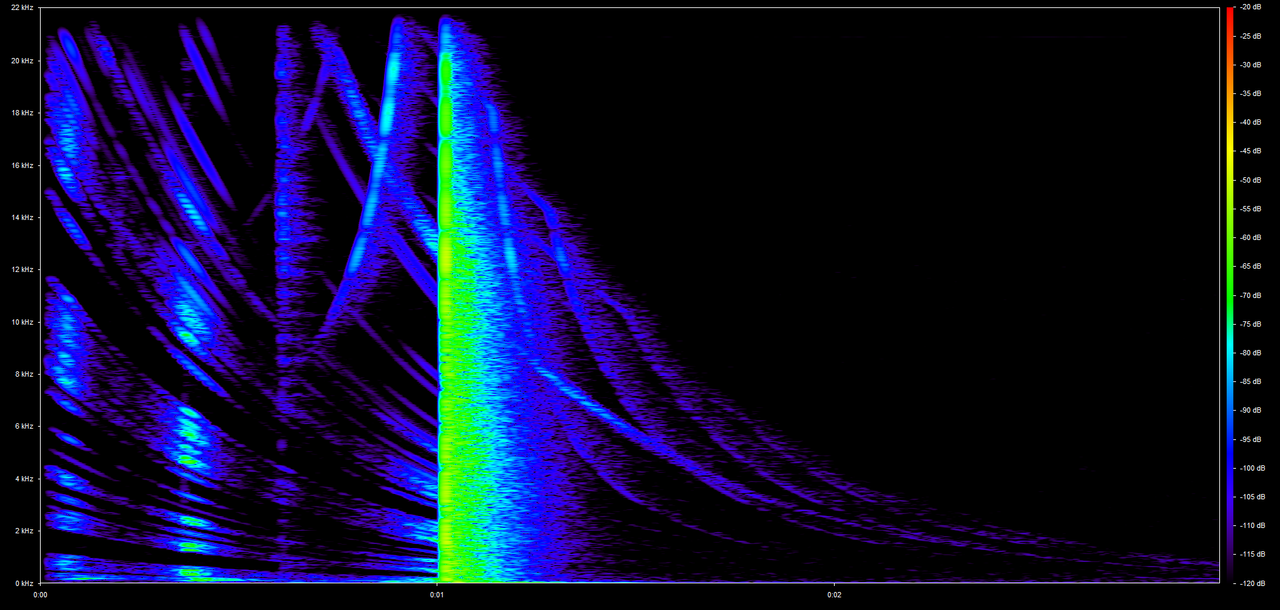The image size is (1280, 610).
Task: Click the 8 kHz frequency axis label
Action: (24, 374)
